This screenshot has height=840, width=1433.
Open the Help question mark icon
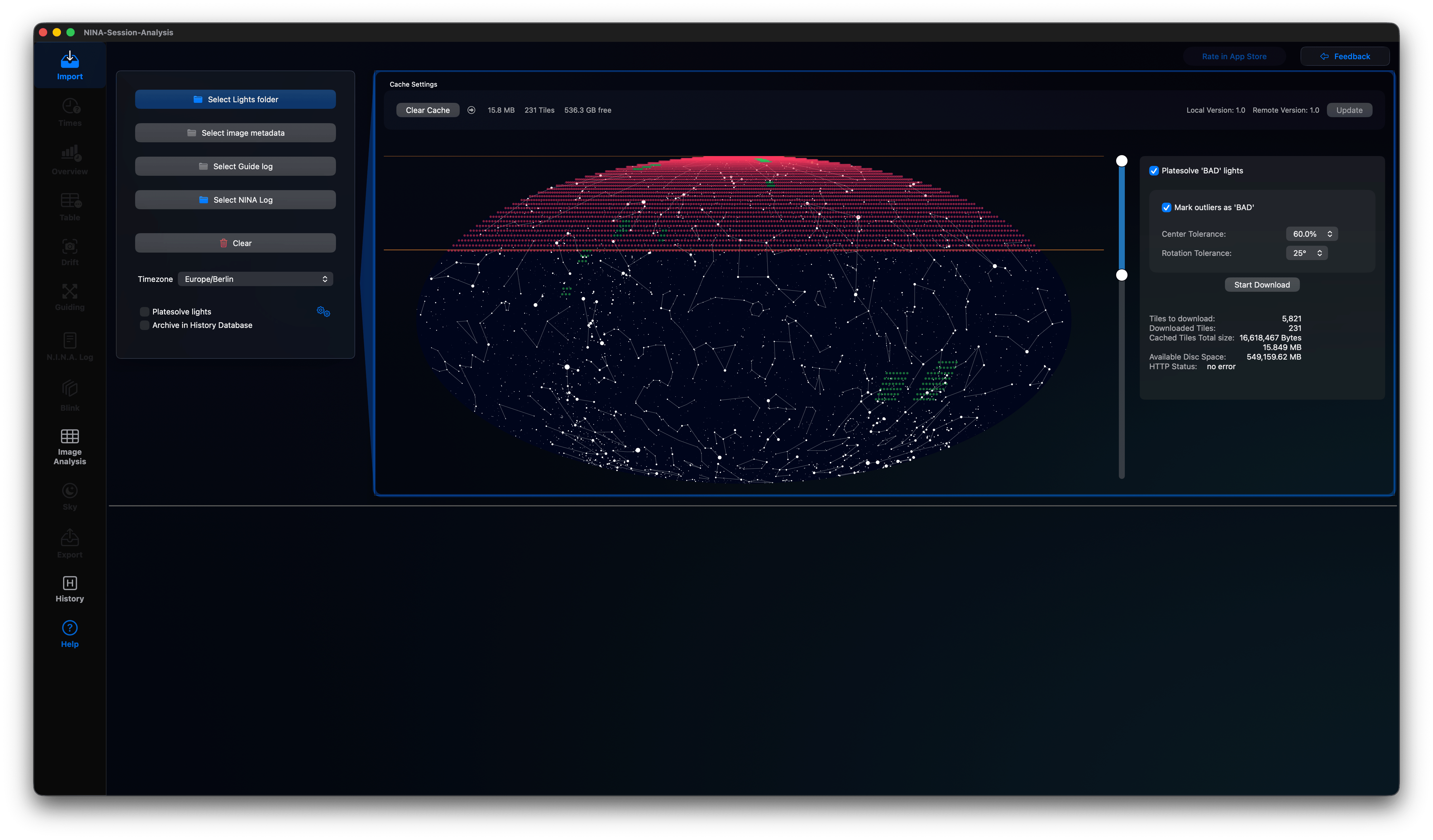70,628
